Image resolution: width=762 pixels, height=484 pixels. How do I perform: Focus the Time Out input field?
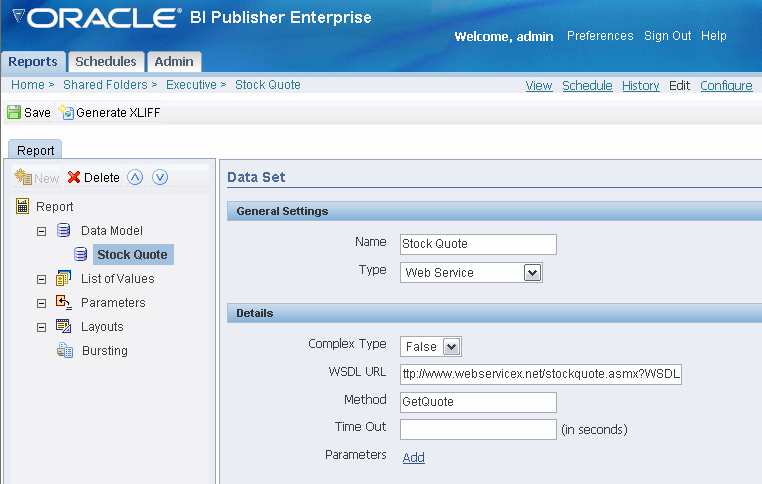[x=478, y=430]
